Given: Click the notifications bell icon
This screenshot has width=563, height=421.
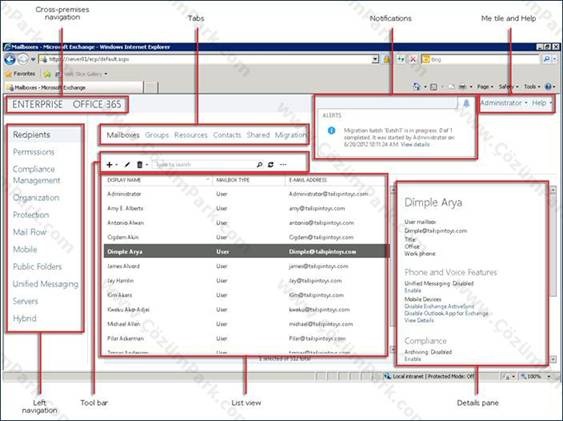Looking at the screenshot, I should click(x=466, y=103).
